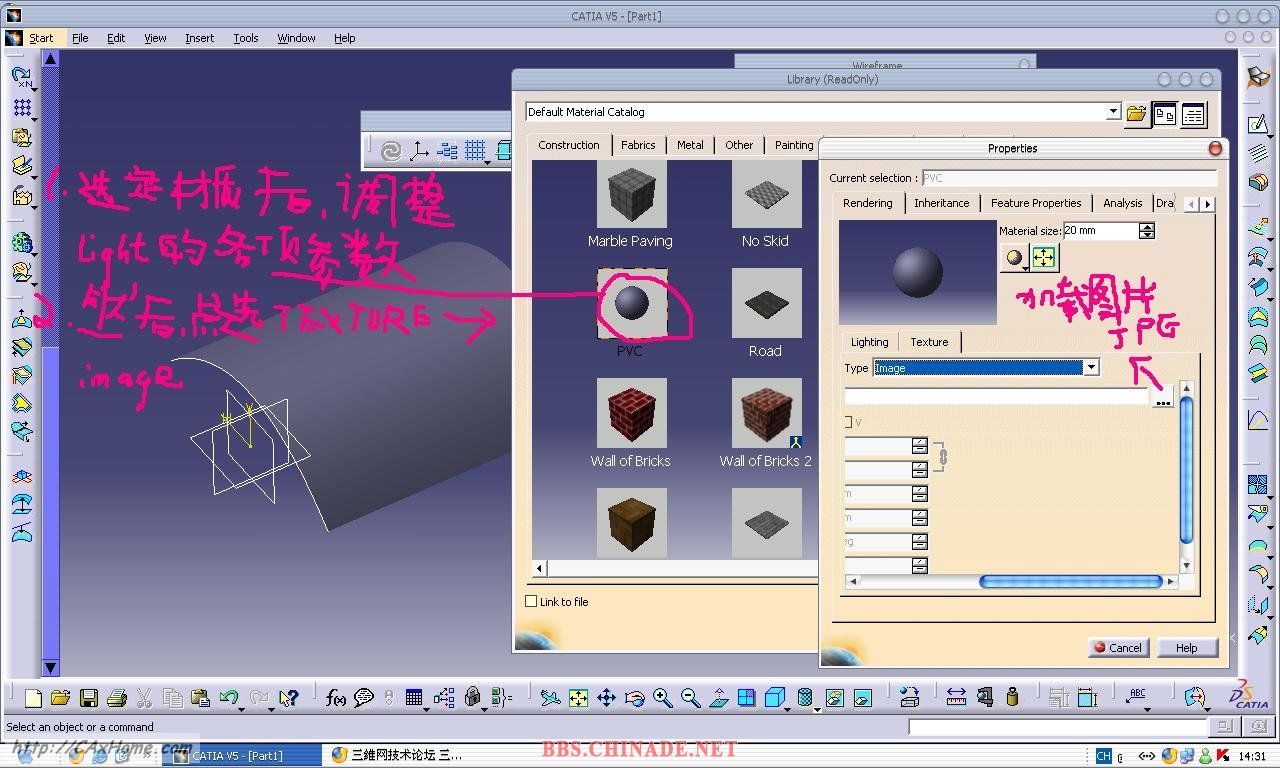Expand the texture Type Image dropdown
Image resolution: width=1280 pixels, height=768 pixels.
coord(1091,367)
